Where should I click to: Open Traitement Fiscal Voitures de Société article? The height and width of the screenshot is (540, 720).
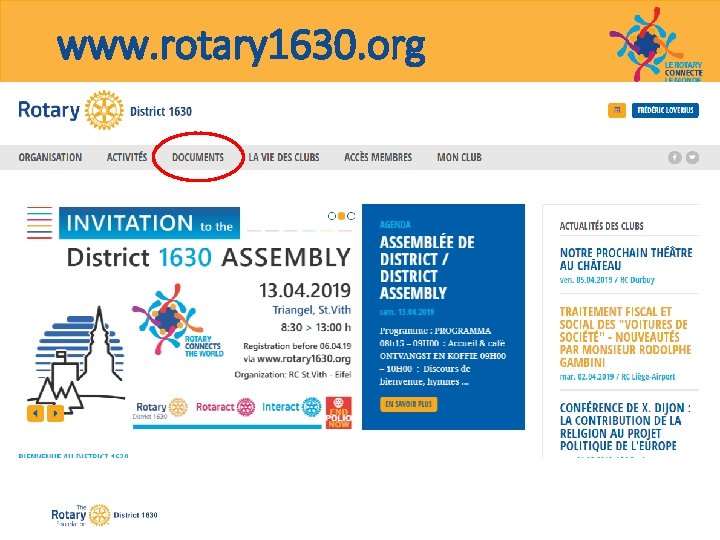625,337
